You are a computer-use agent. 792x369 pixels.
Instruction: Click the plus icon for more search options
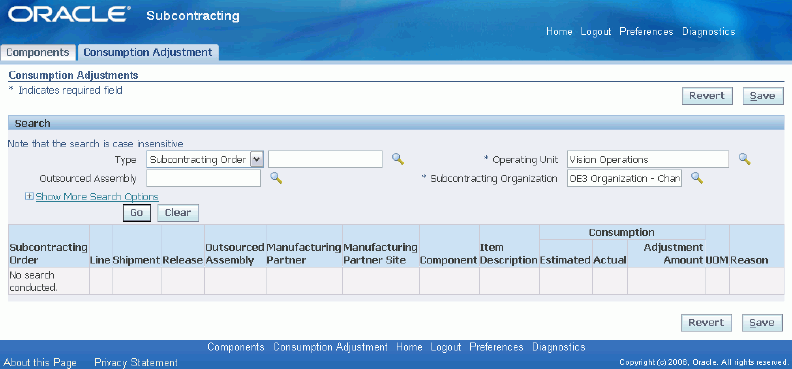coord(29,197)
